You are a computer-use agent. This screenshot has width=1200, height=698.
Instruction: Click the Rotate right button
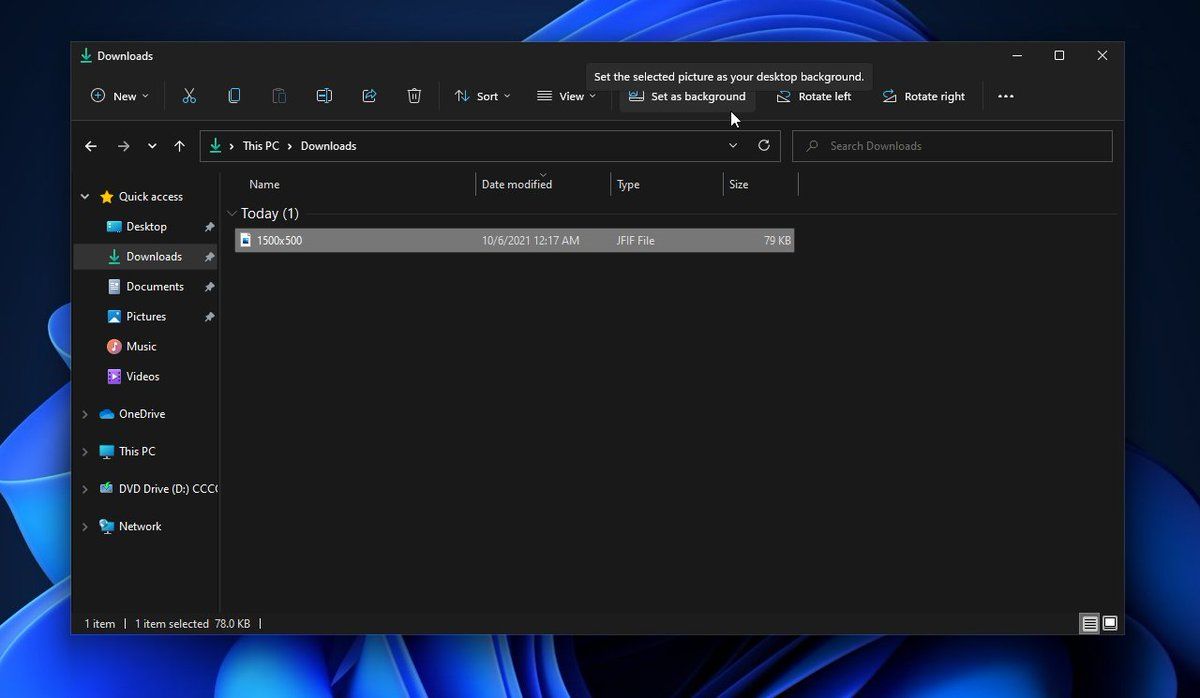[923, 96]
